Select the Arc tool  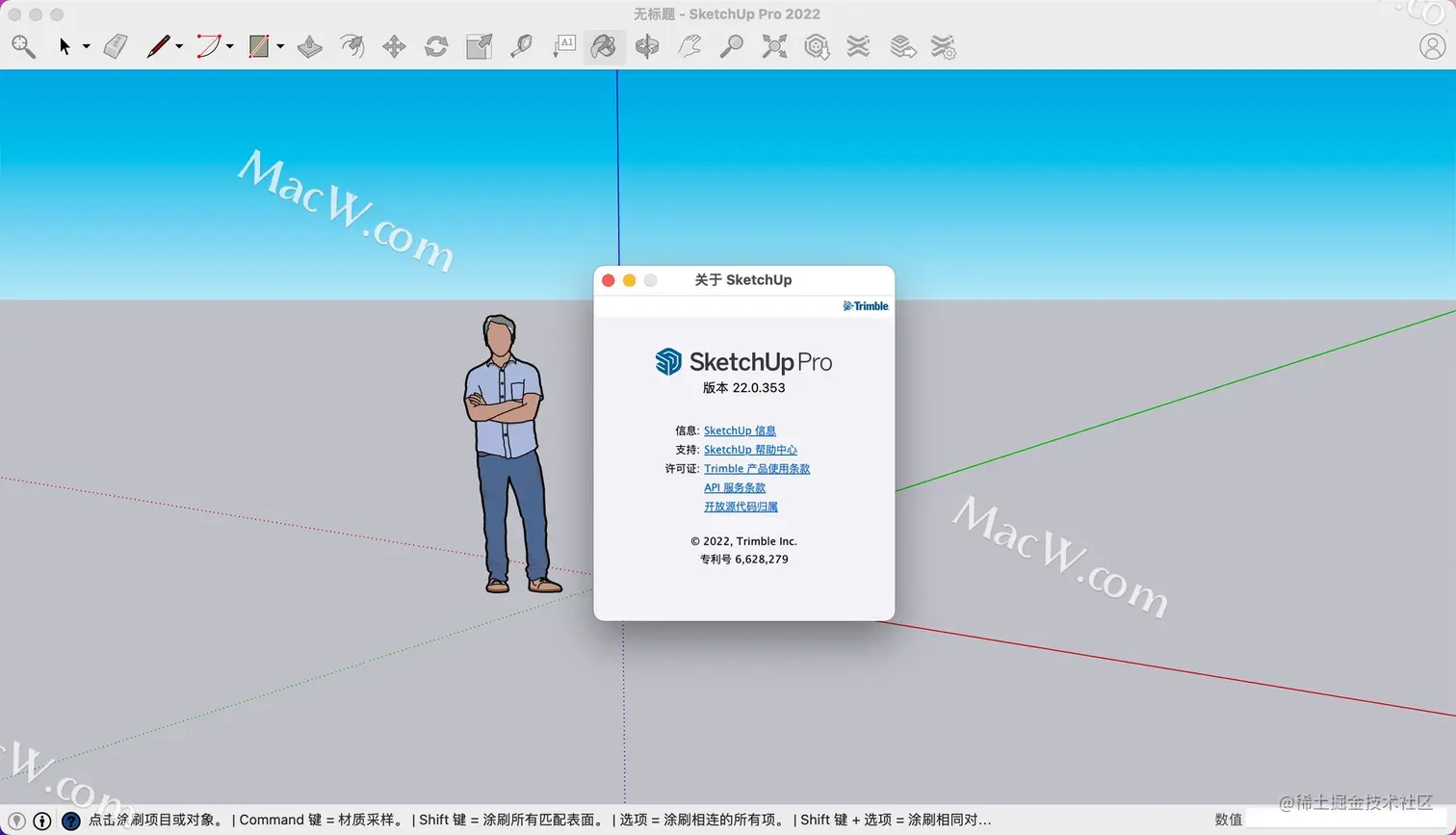tap(209, 46)
